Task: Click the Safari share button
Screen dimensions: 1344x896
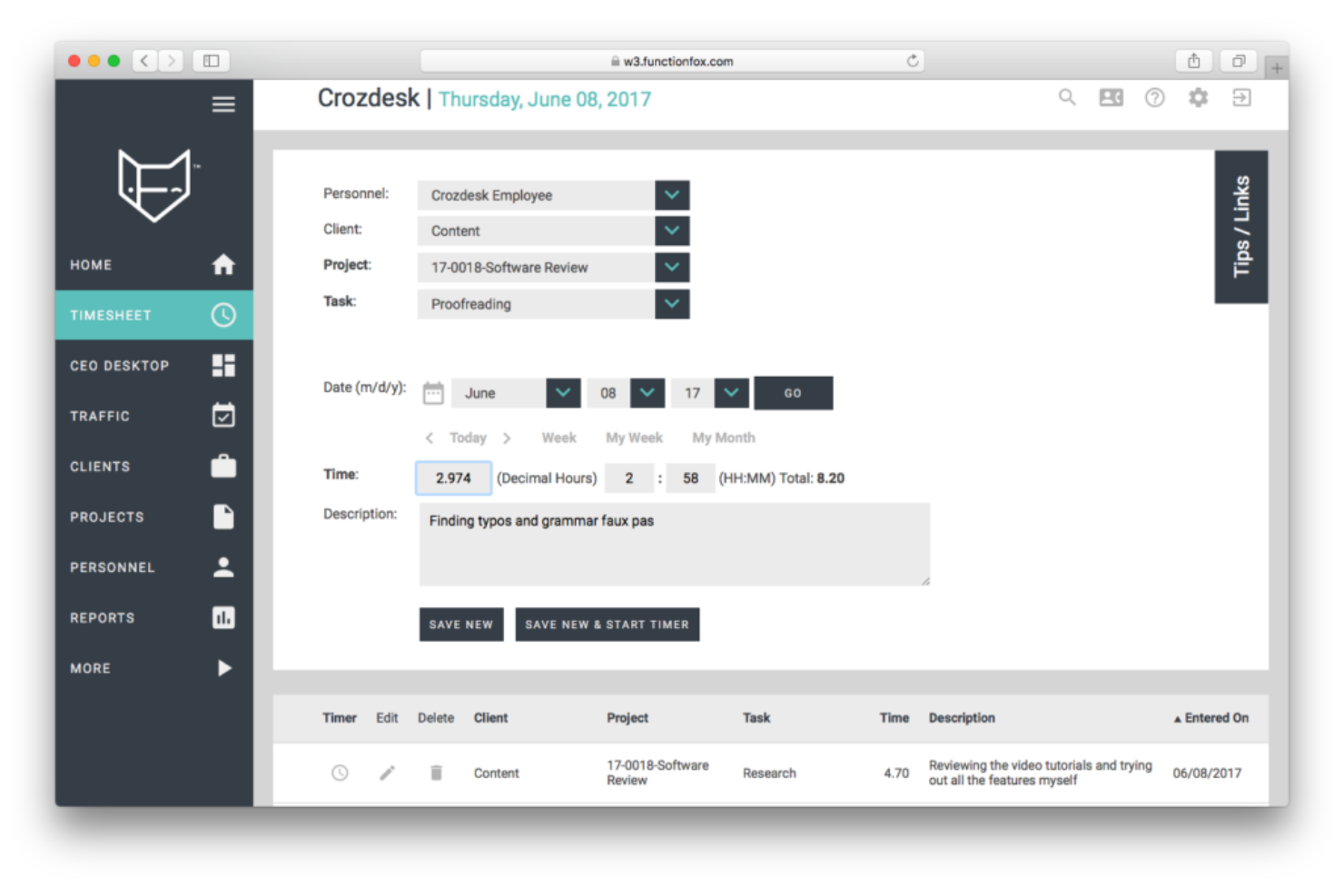Action: [x=1194, y=61]
